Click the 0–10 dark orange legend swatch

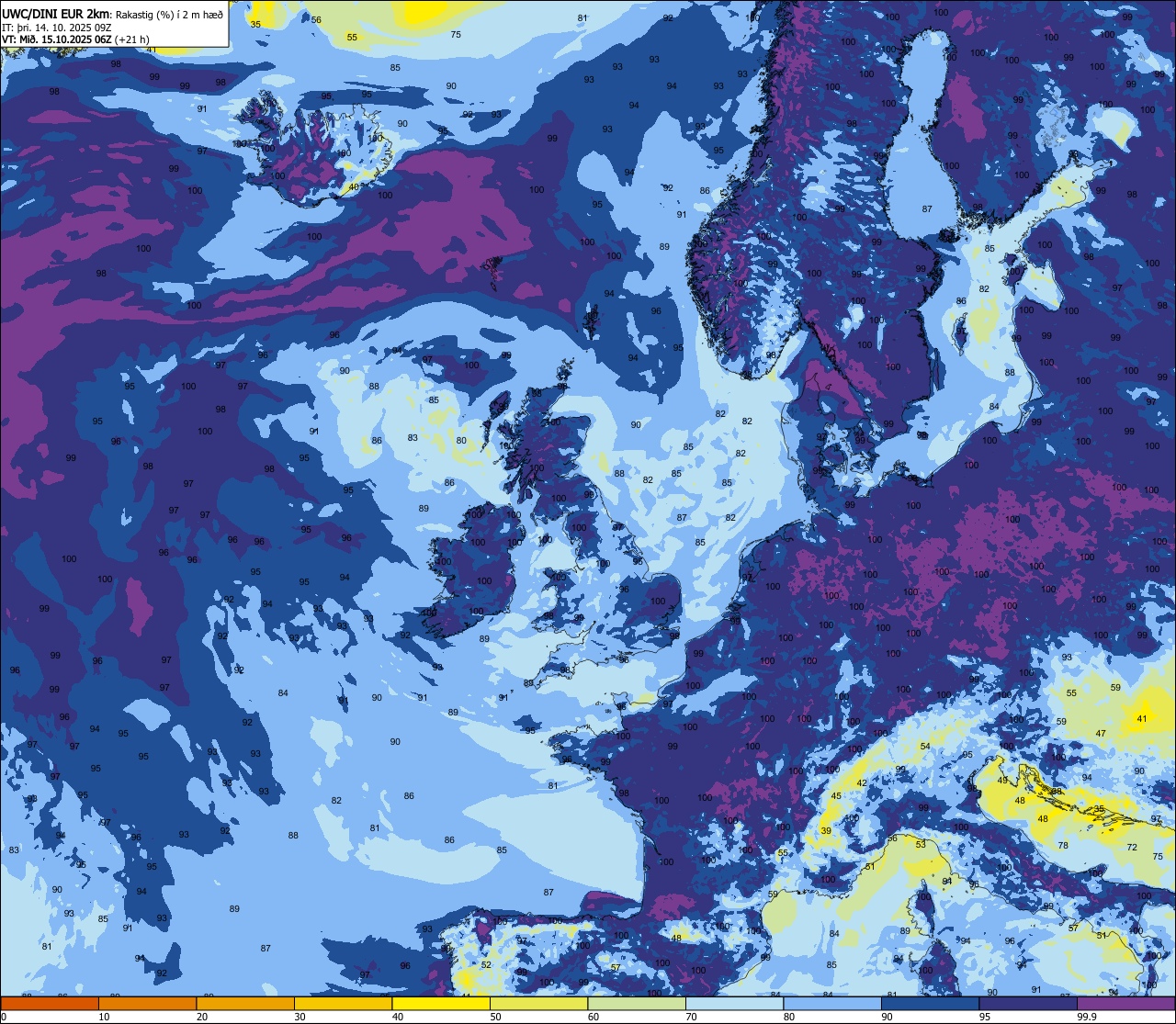[x=50, y=1003]
